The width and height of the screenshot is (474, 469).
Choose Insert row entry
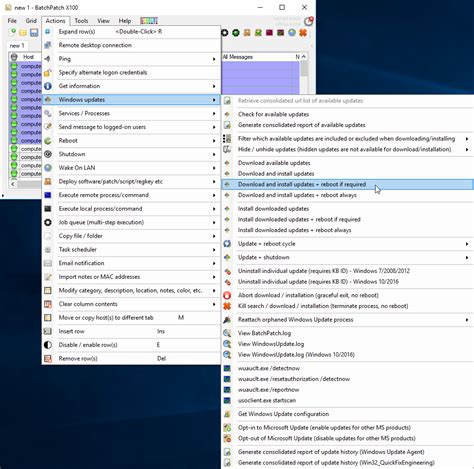point(71,331)
